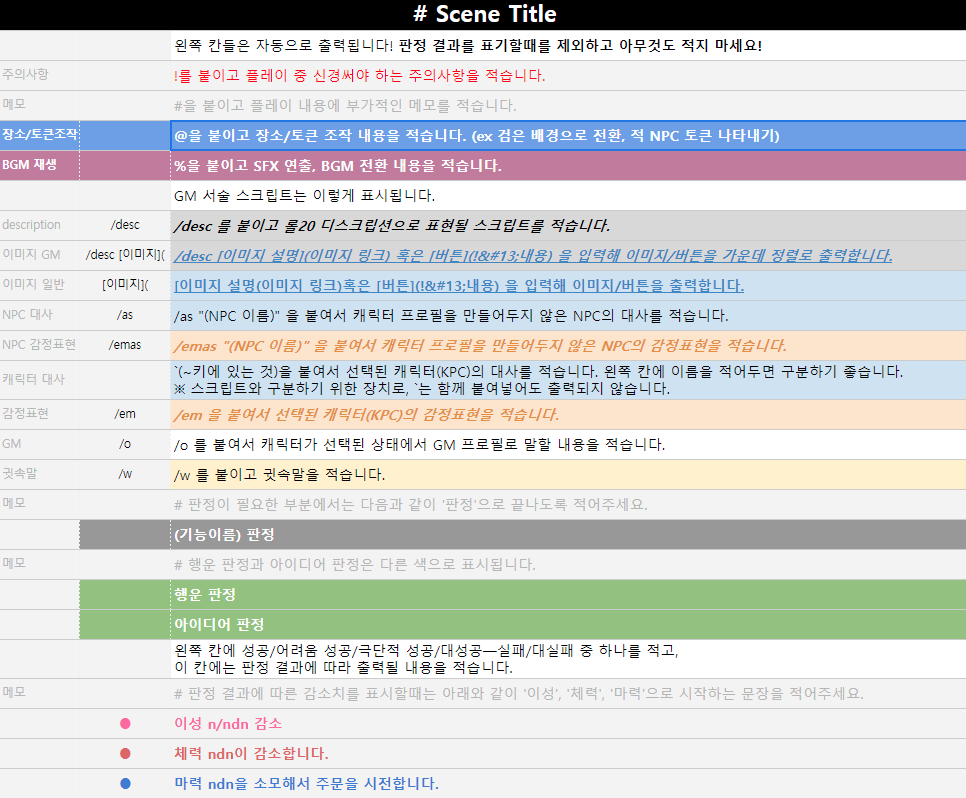
Task: Select the orange '/emas "(NPC 이름)"' cell
Action: [x=568, y=345]
